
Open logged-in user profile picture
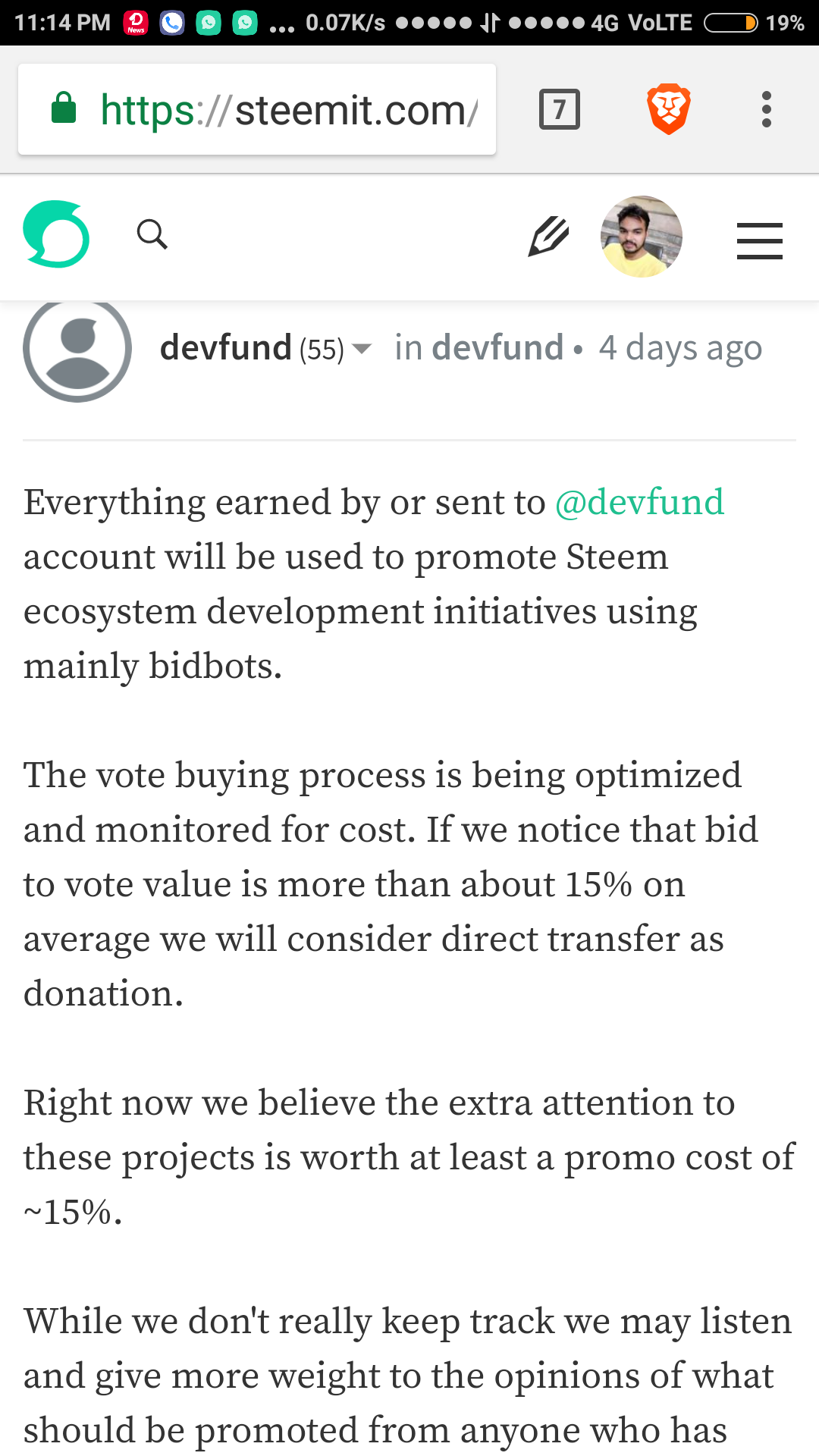(x=642, y=237)
